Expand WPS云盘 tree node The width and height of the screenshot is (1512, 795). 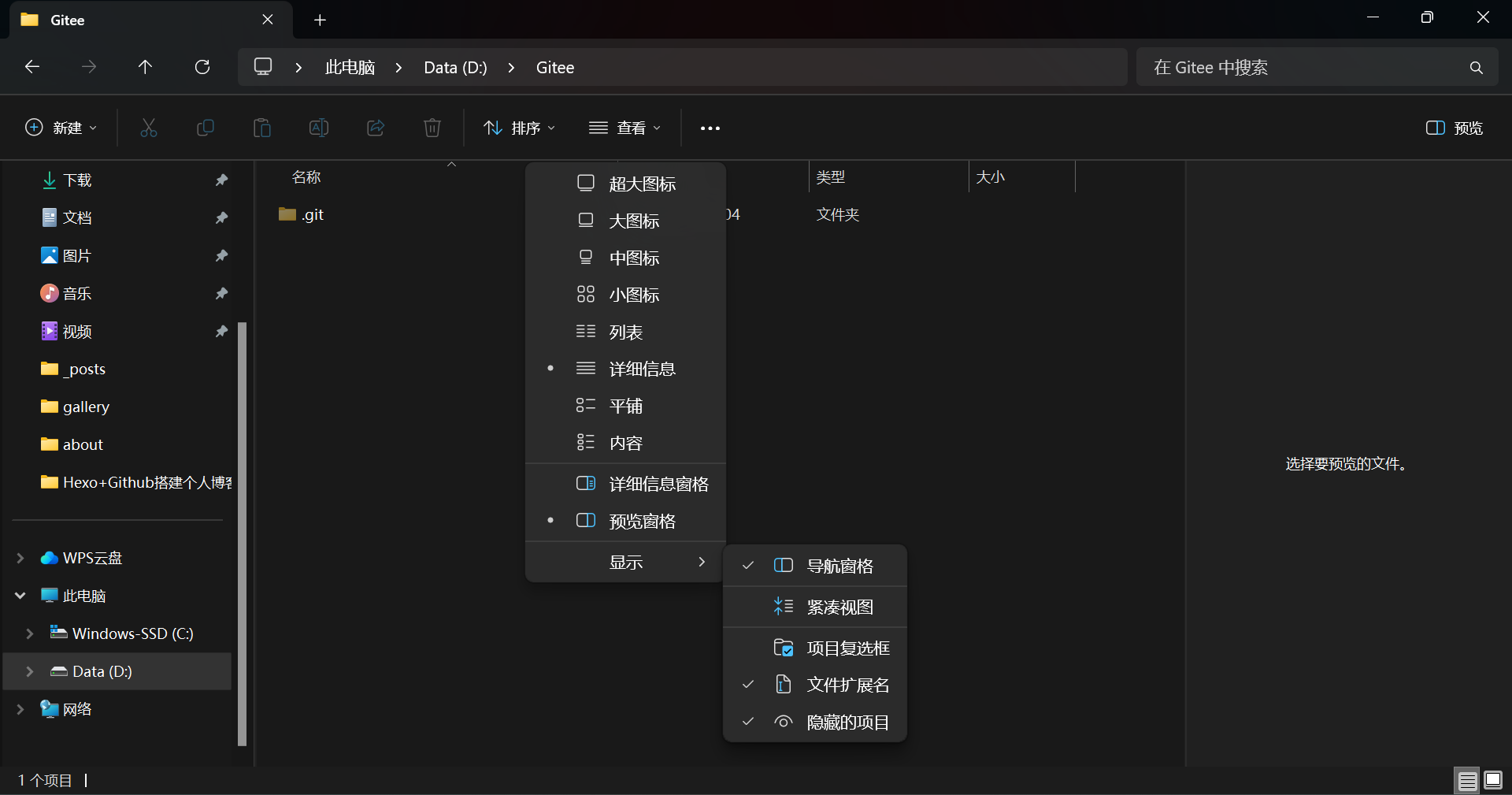point(20,558)
